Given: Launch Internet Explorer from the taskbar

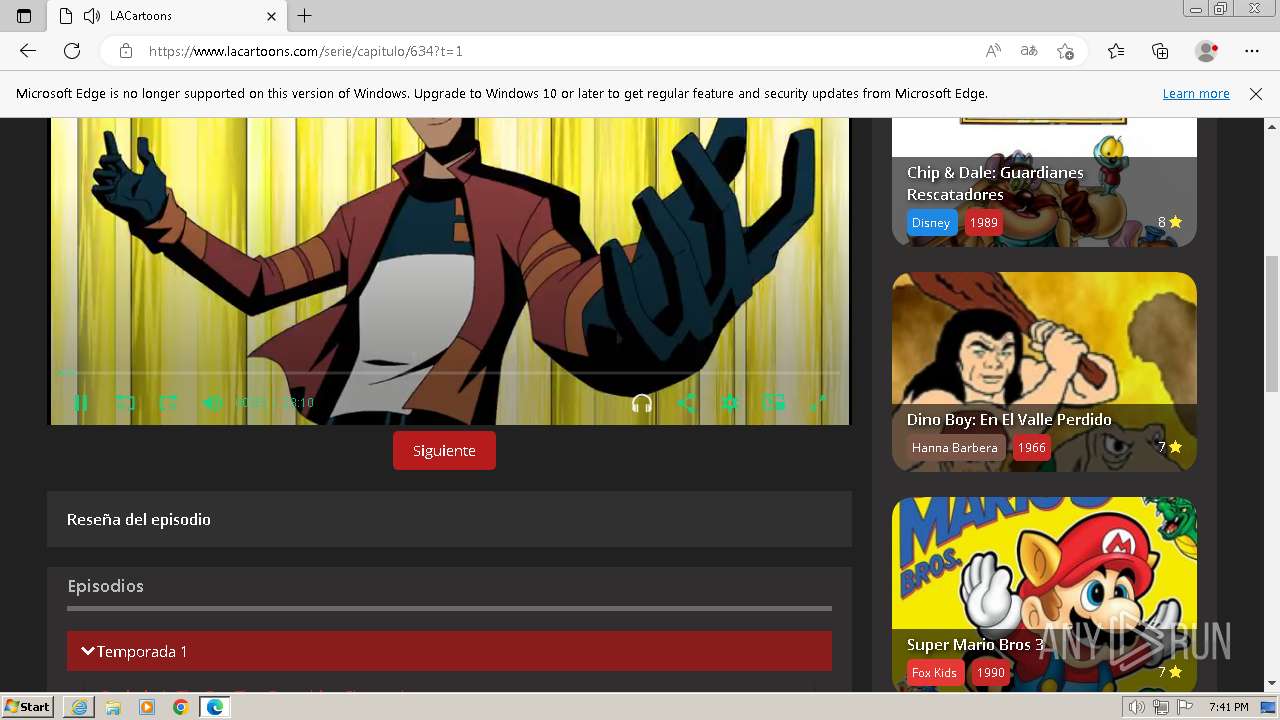Looking at the screenshot, I should click(x=79, y=707).
